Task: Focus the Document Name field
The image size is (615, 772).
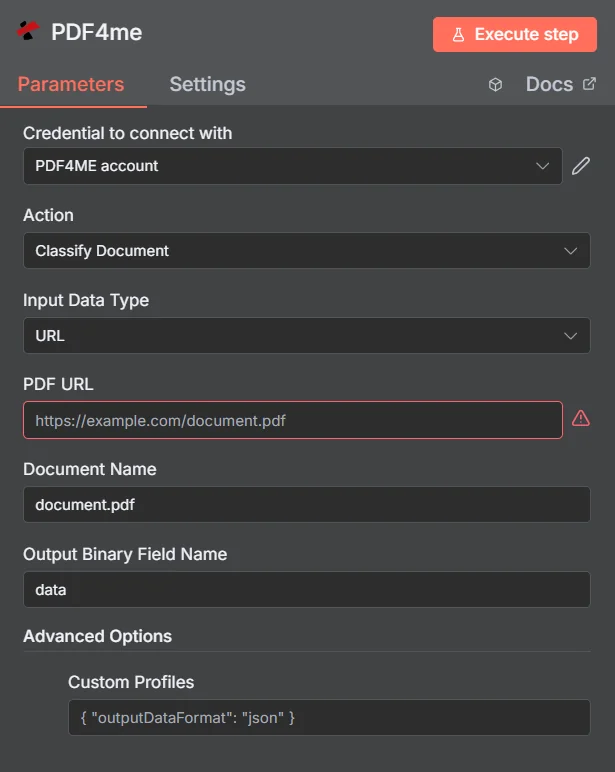Action: 306,505
